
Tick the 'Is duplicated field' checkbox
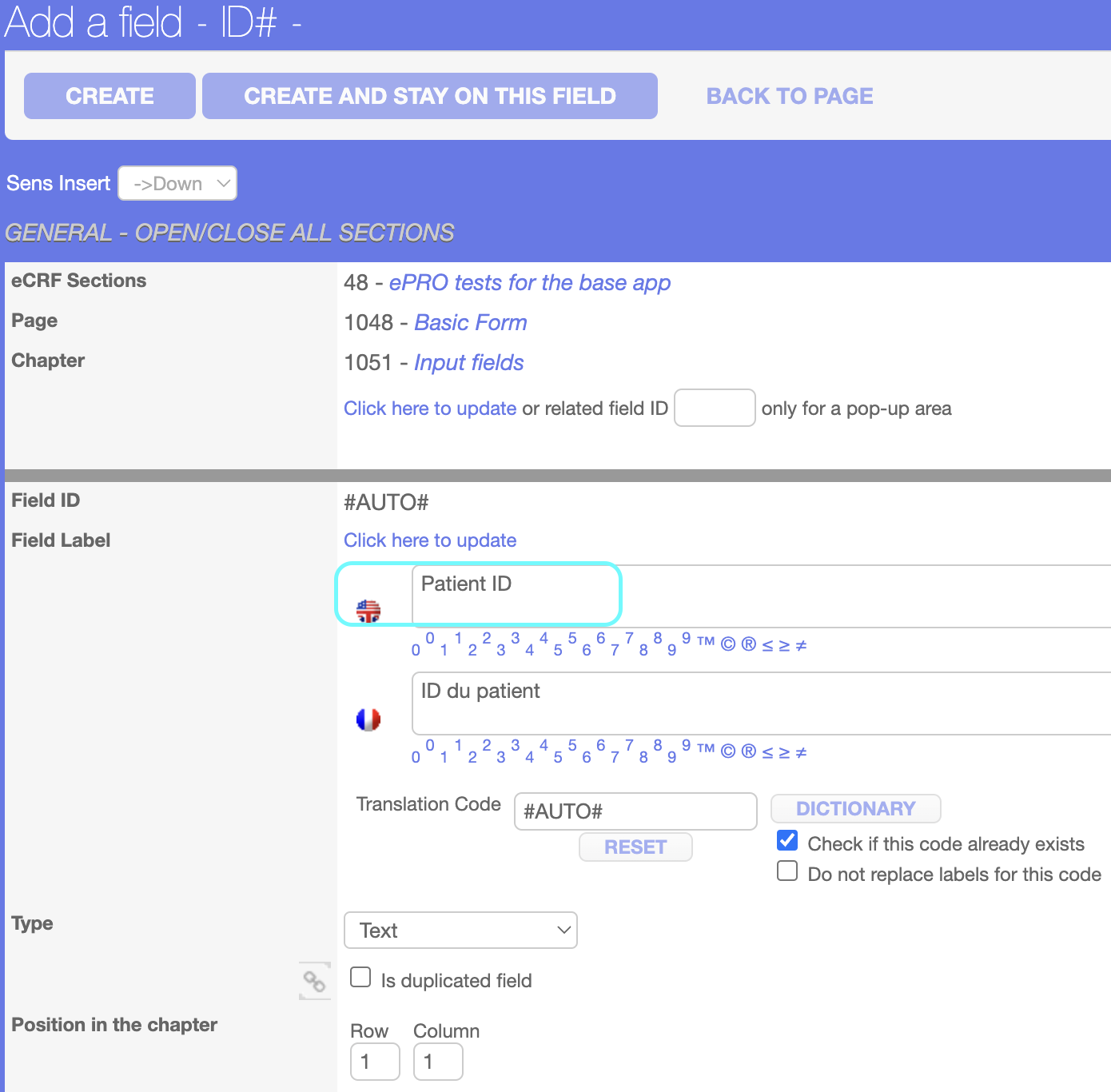361,977
